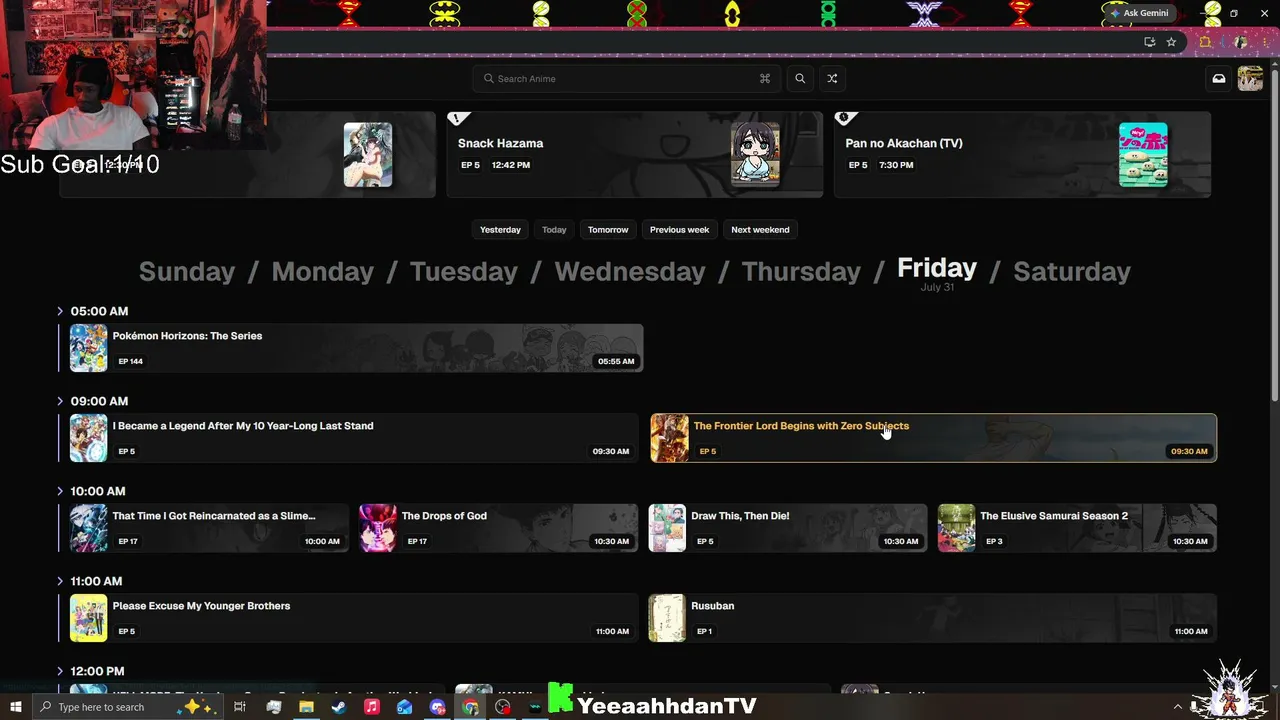
Task: Switch to Chrome on the taskbar
Action: [470, 707]
